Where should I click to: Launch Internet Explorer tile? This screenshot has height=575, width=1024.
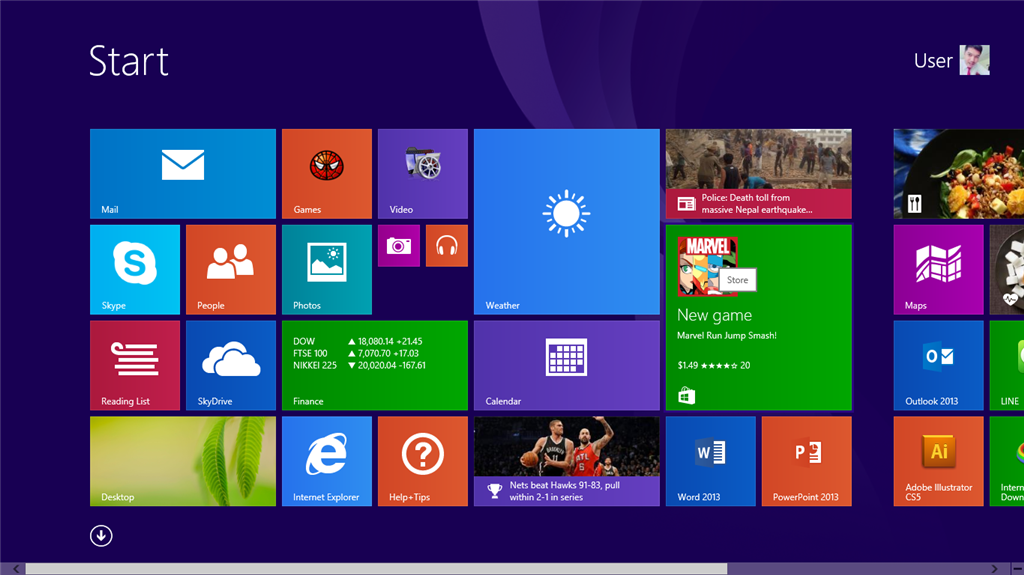point(327,461)
